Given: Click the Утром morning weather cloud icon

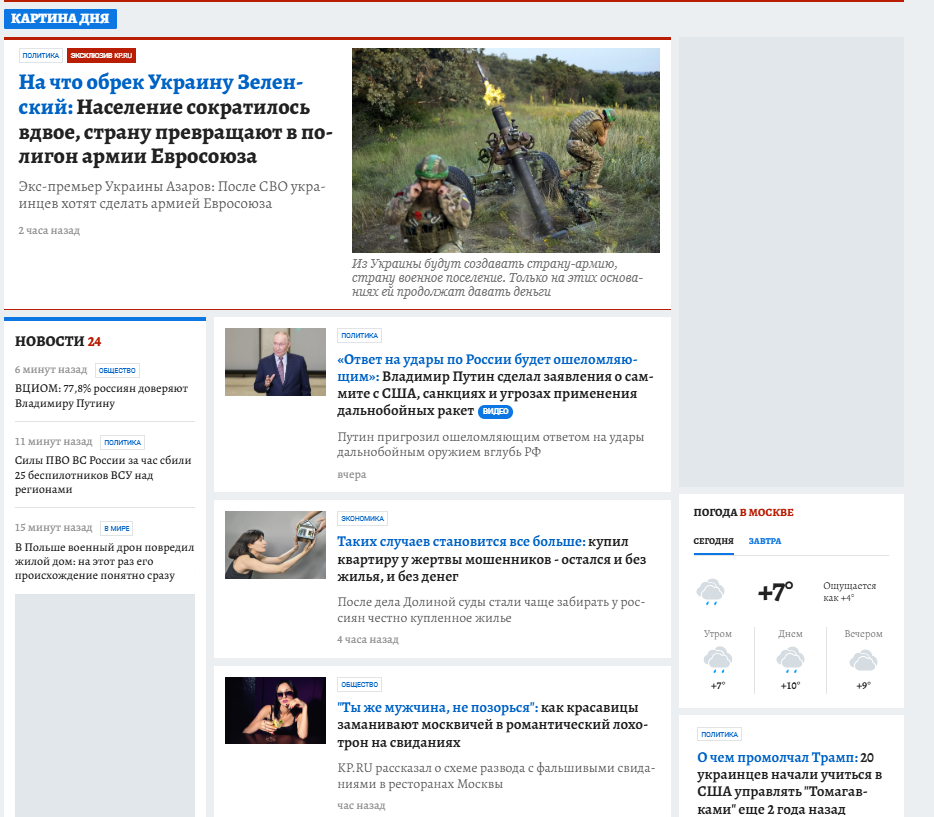Looking at the screenshot, I should [x=717, y=660].
